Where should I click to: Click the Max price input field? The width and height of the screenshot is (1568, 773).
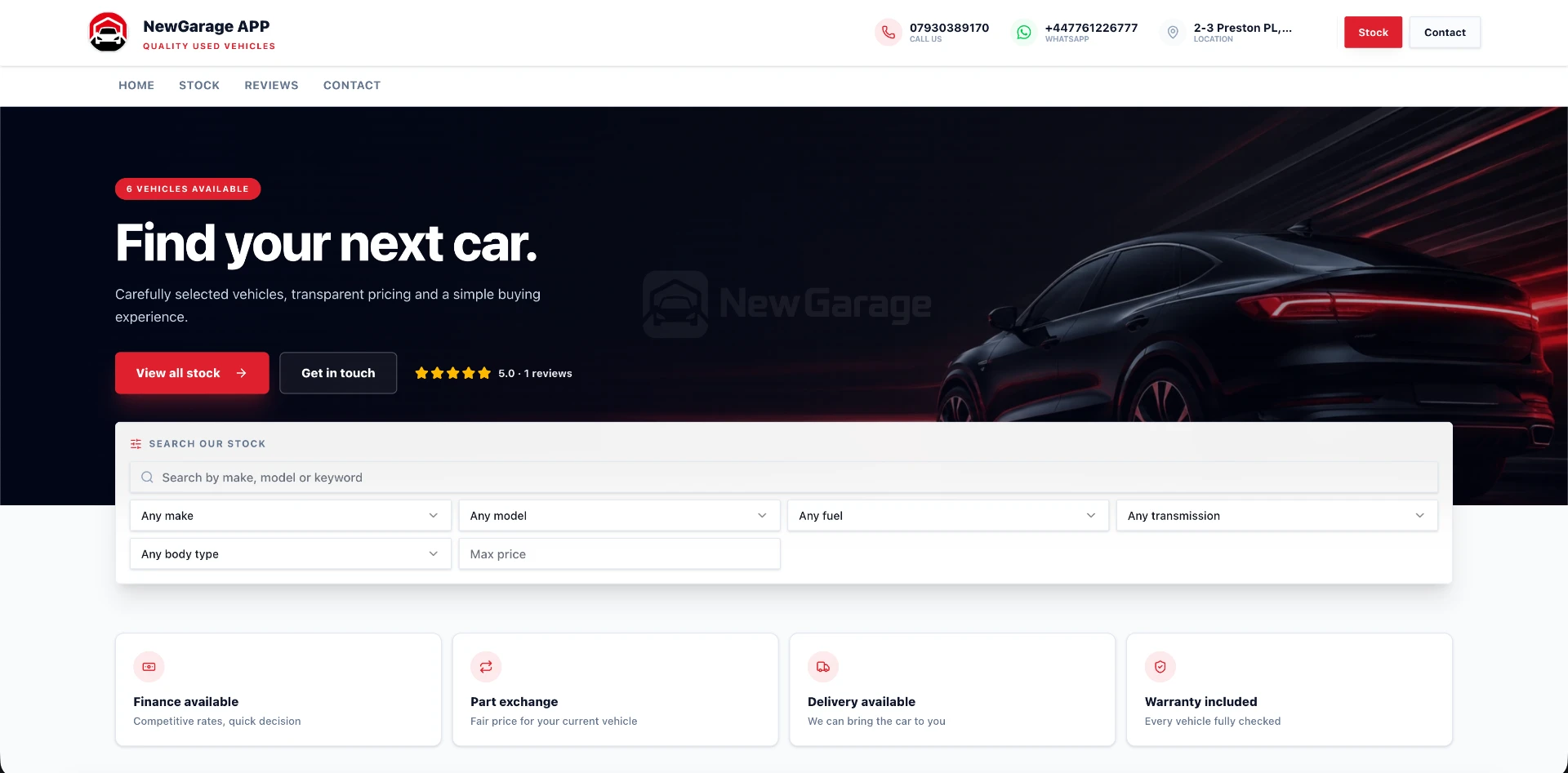click(x=620, y=554)
